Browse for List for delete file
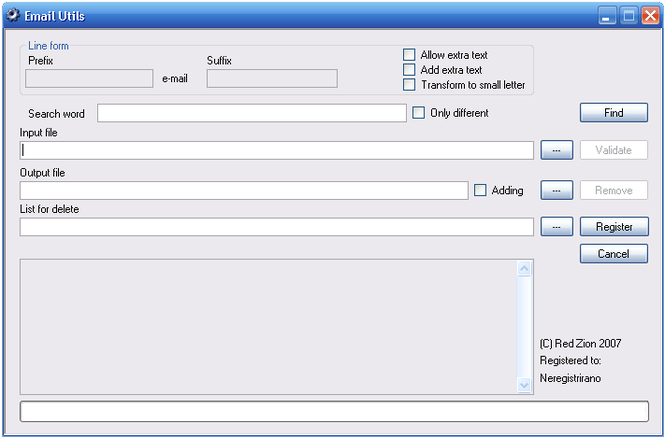Image resolution: width=665 pixels, height=438 pixels. [556, 226]
